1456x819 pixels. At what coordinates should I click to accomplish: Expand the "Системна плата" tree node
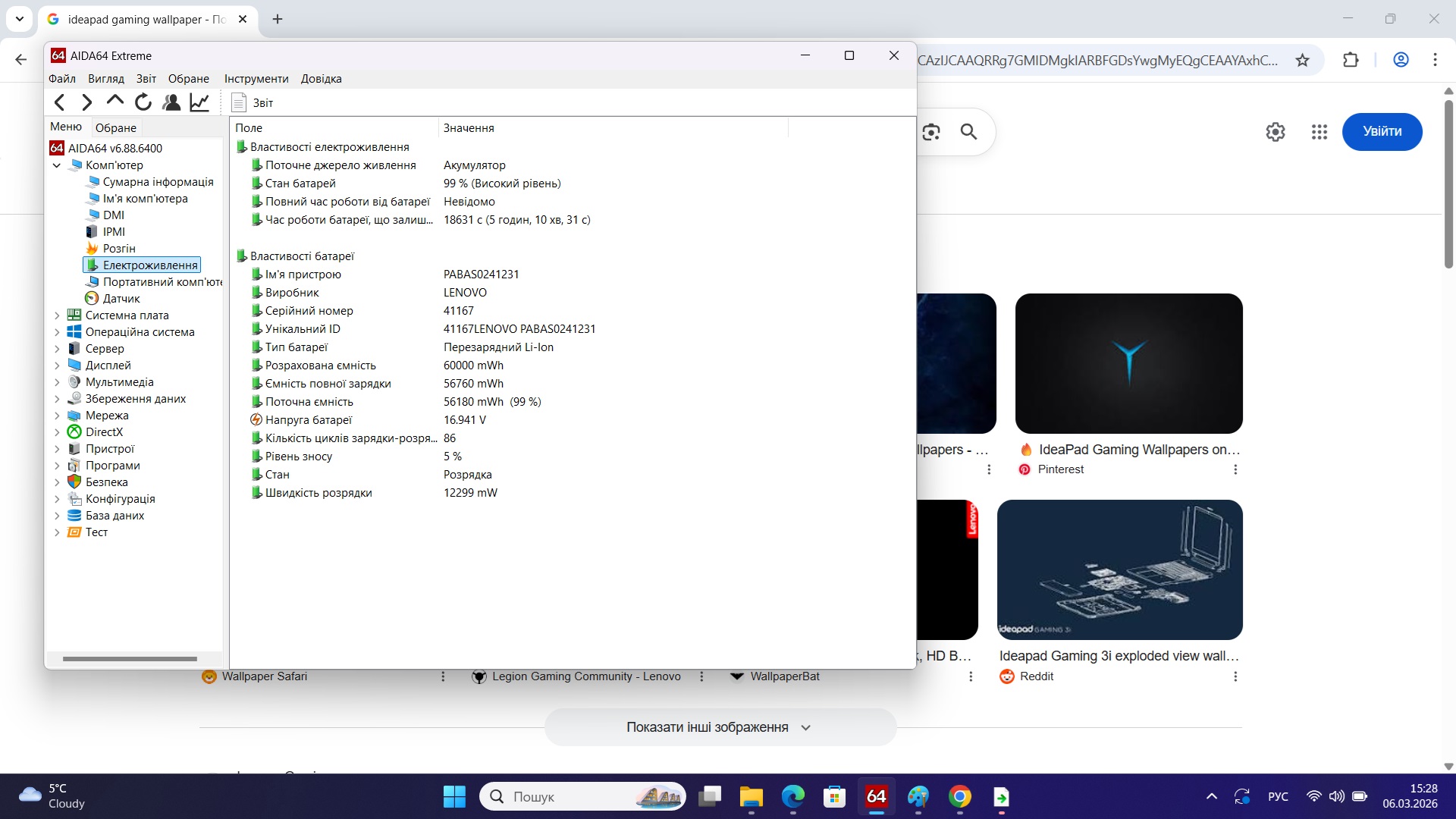[56, 315]
